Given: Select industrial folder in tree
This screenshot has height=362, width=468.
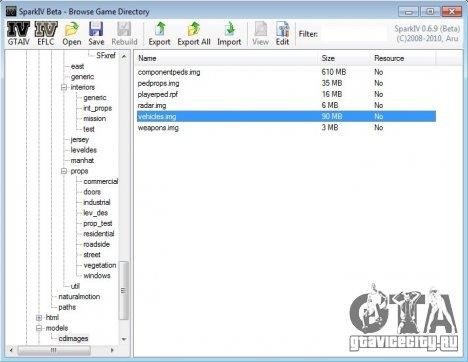Looking at the screenshot, I should 97,202.
